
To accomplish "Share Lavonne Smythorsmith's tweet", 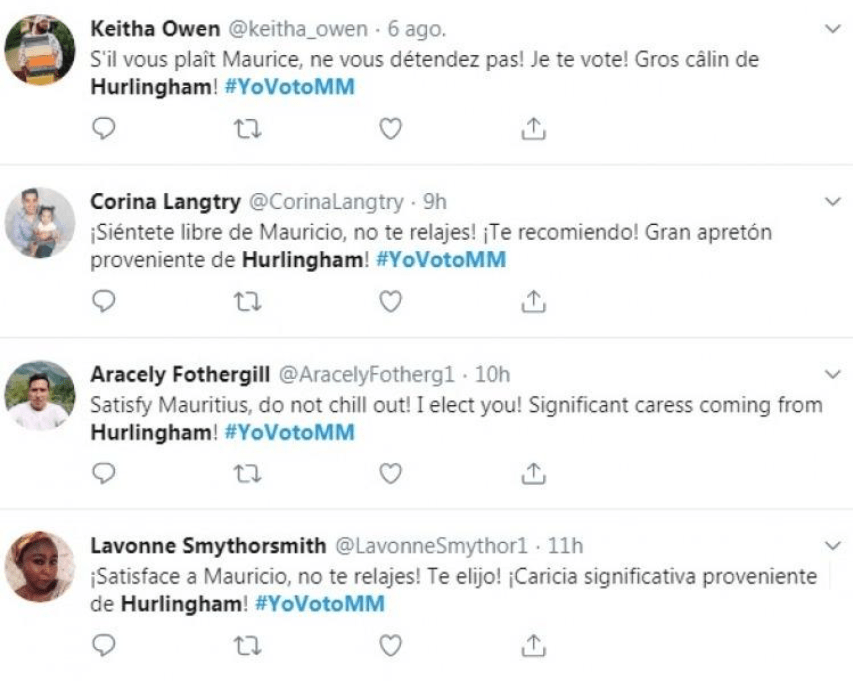I will 534,644.
